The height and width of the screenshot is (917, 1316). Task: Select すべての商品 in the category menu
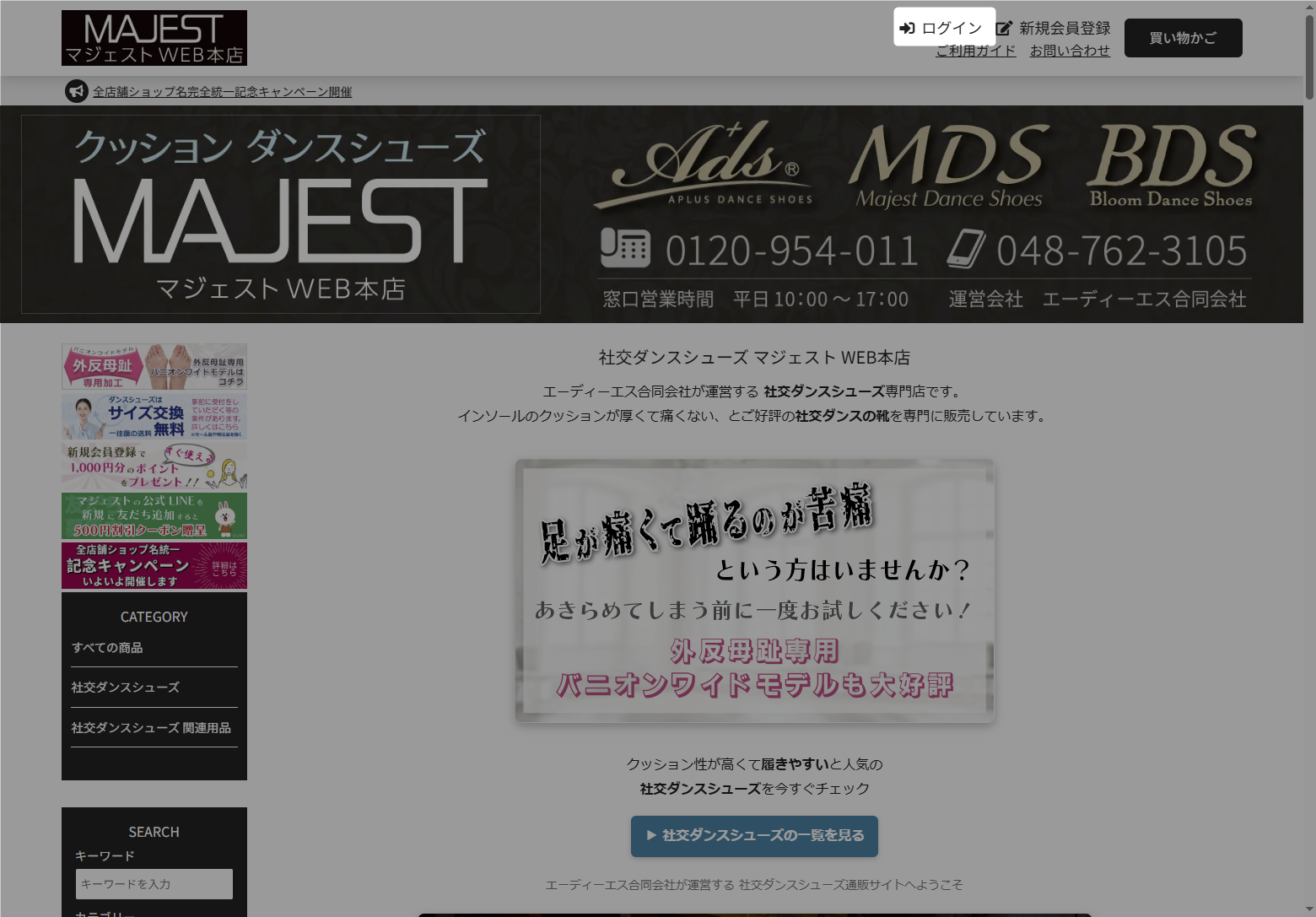point(107,648)
